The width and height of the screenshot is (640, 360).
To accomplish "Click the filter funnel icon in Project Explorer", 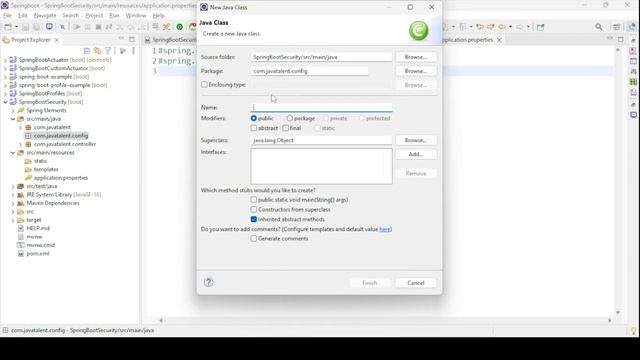I will point(108,51).
